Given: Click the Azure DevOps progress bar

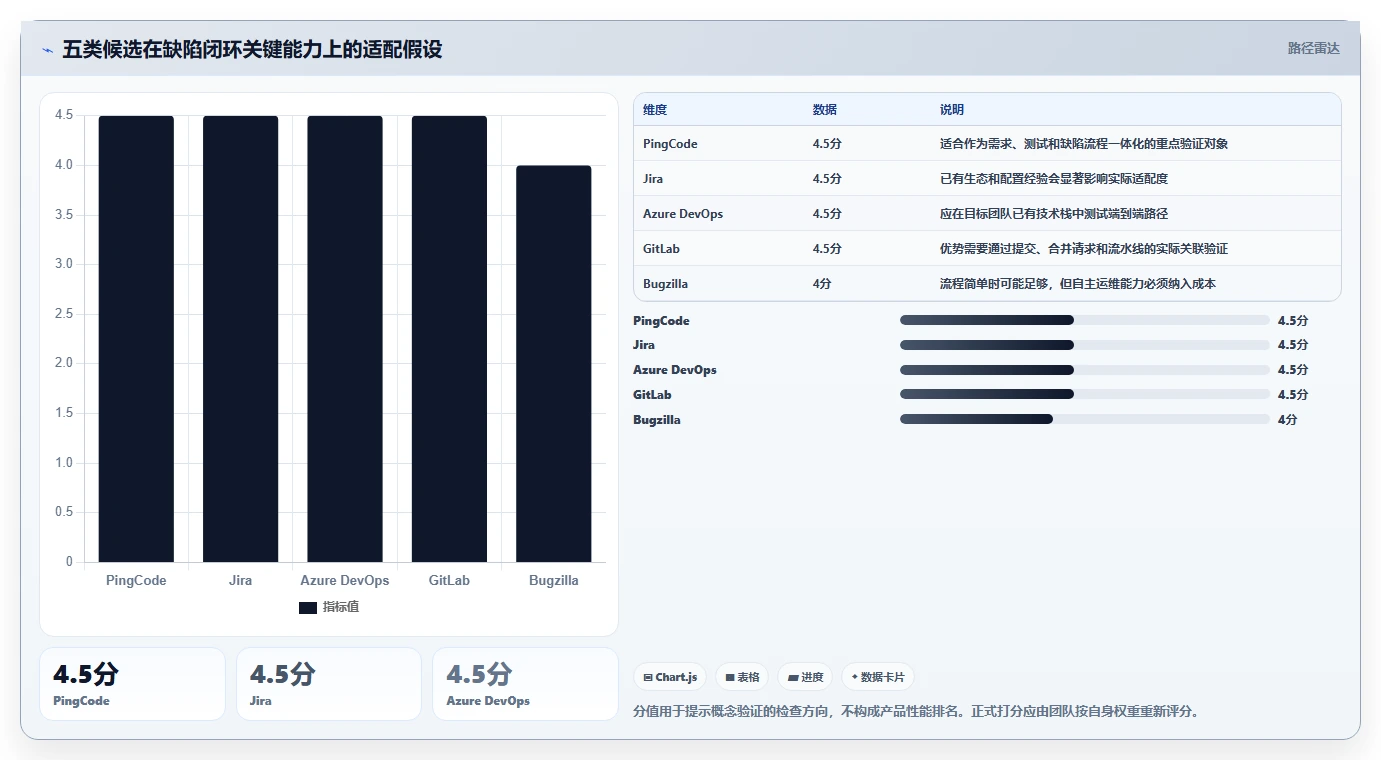Looking at the screenshot, I should point(1085,370).
